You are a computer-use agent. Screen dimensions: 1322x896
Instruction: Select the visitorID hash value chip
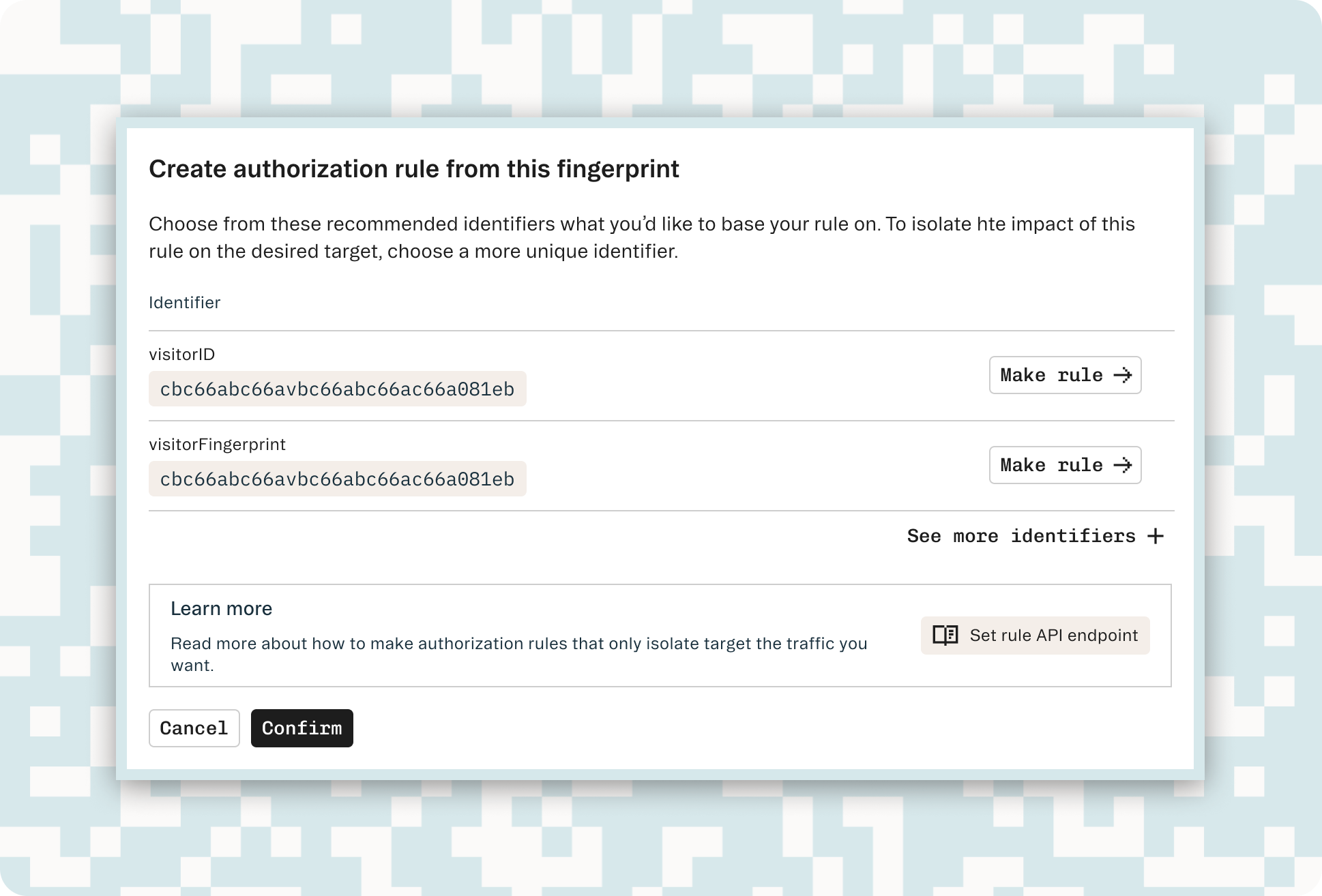pyautogui.click(x=337, y=389)
